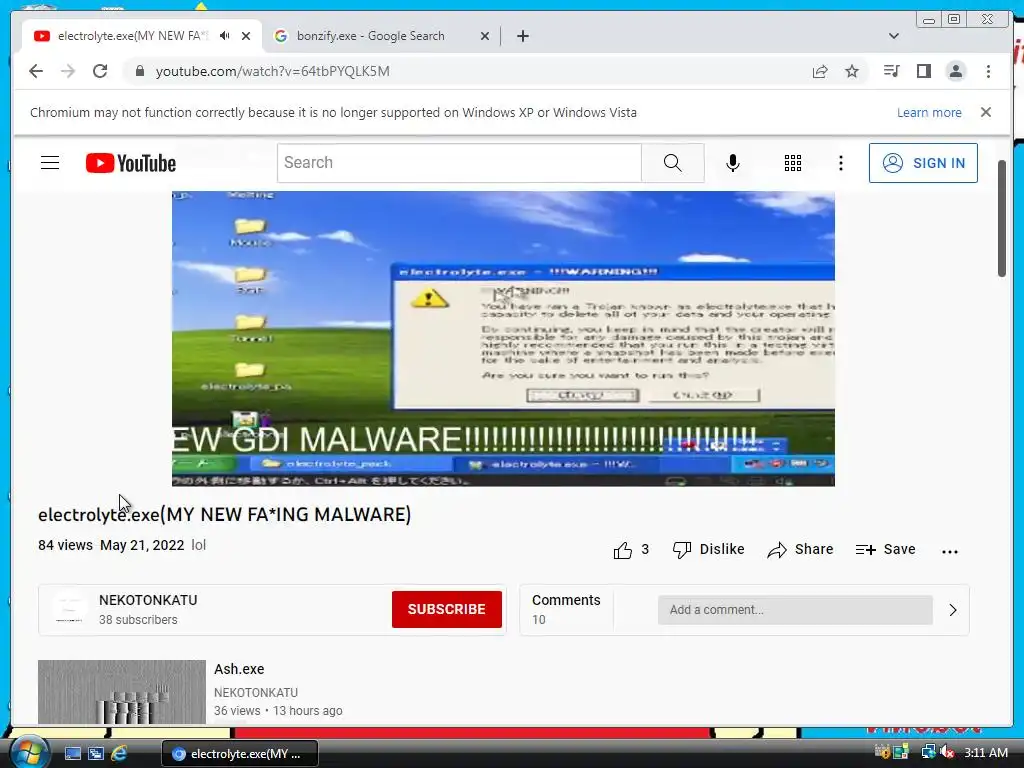Reload the YouTube page

[100, 71]
